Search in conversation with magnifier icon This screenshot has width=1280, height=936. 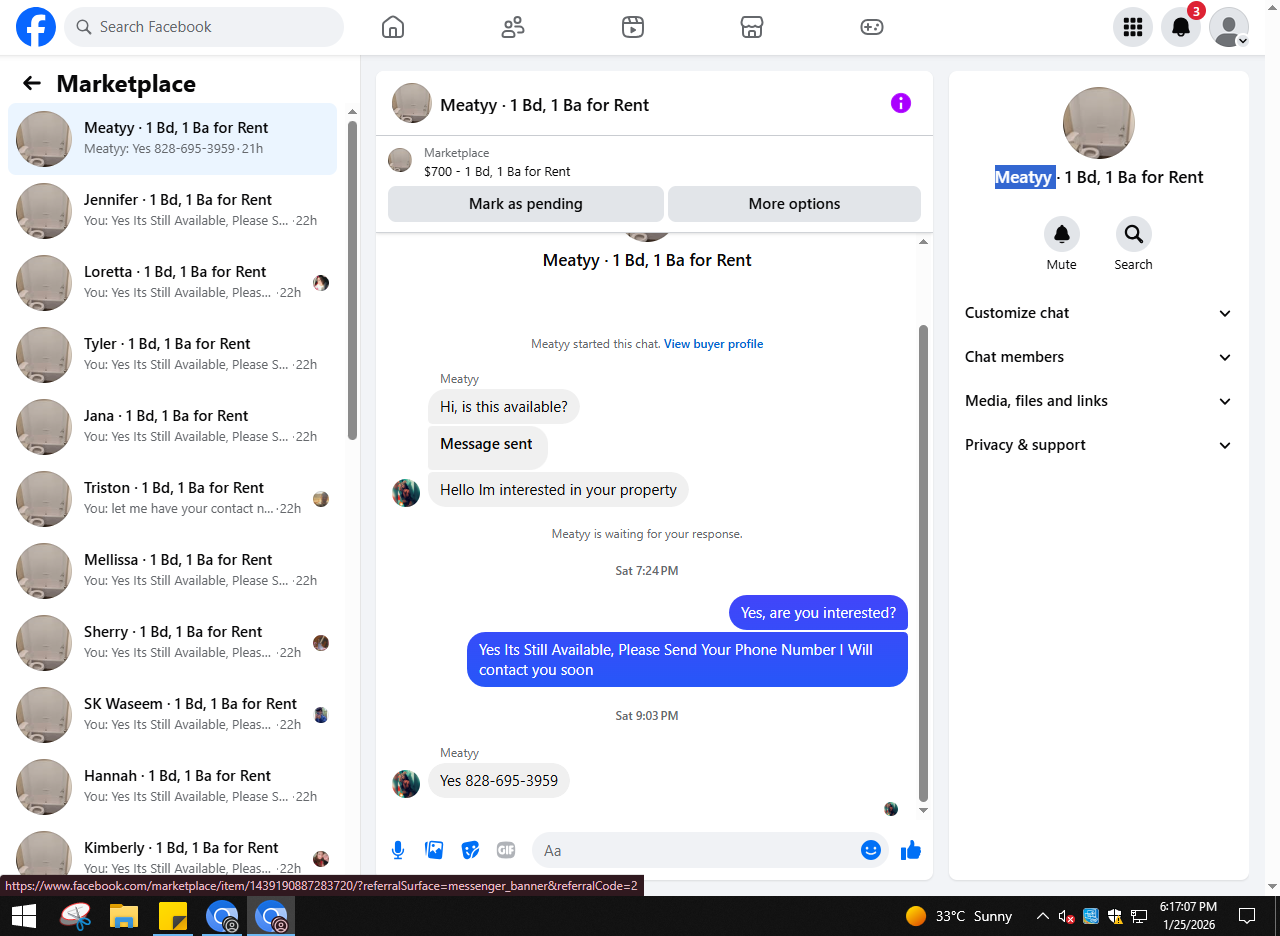click(x=1134, y=234)
